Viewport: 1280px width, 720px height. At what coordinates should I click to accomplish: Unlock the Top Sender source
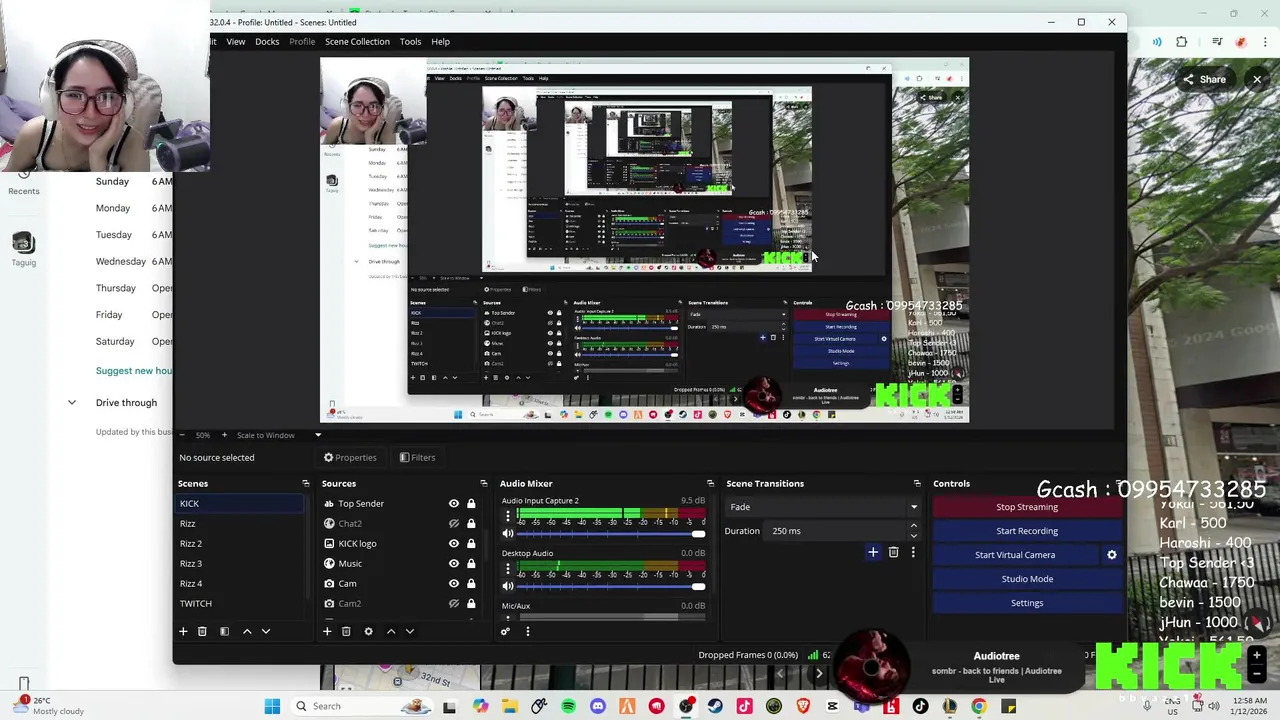471,504
